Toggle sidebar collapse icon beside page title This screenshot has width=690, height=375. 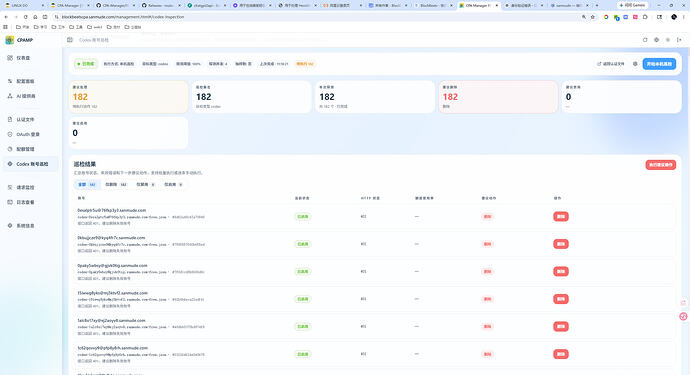tap(70, 40)
